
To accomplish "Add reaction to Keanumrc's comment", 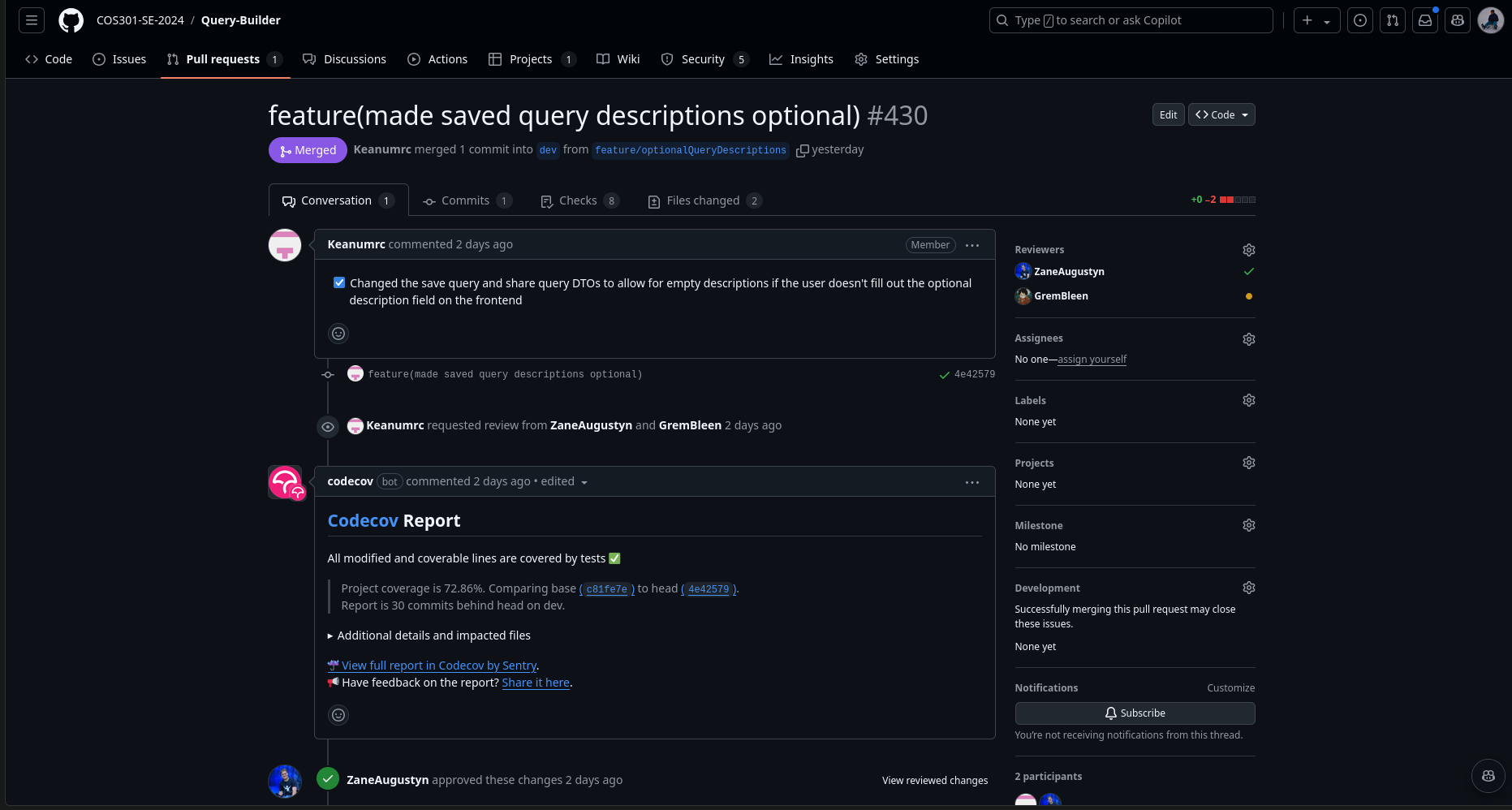I will [338, 334].
